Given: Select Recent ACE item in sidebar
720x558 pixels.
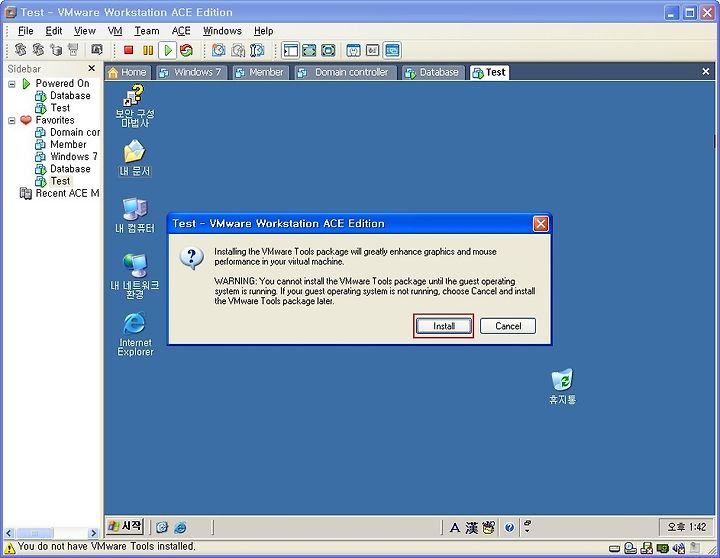Looking at the screenshot, I should point(60,193).
